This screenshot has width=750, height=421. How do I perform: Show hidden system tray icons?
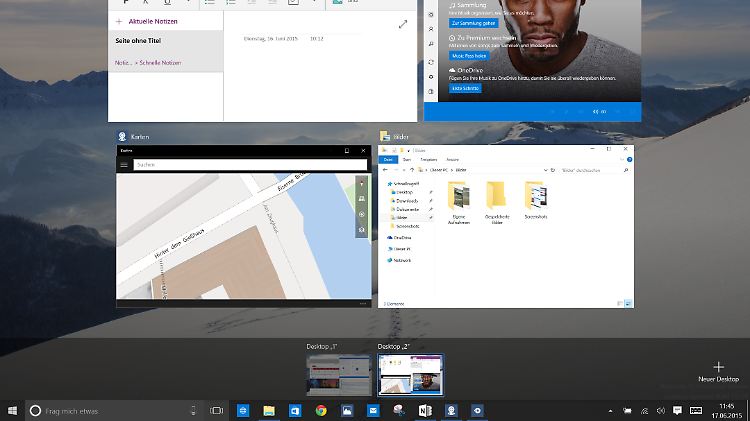coord(610,411)
